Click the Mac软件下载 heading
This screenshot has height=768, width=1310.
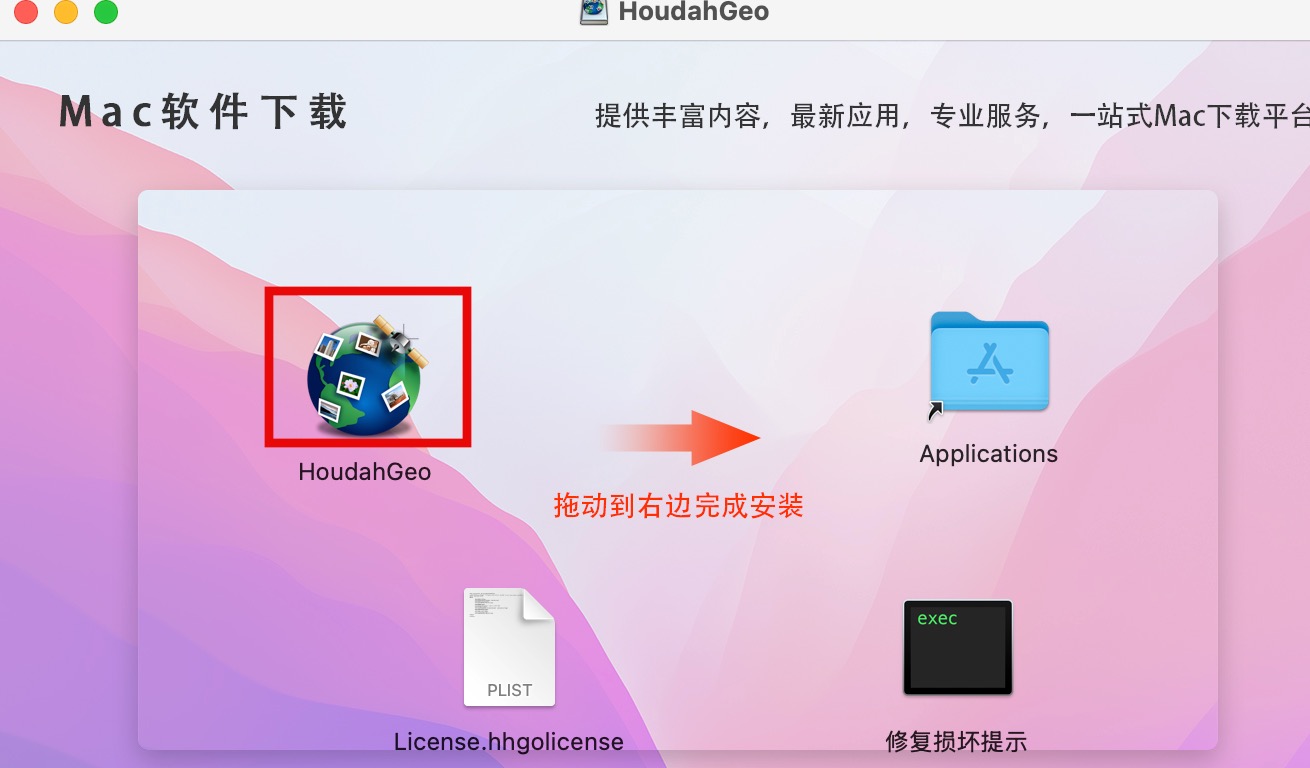click(203, 112)
